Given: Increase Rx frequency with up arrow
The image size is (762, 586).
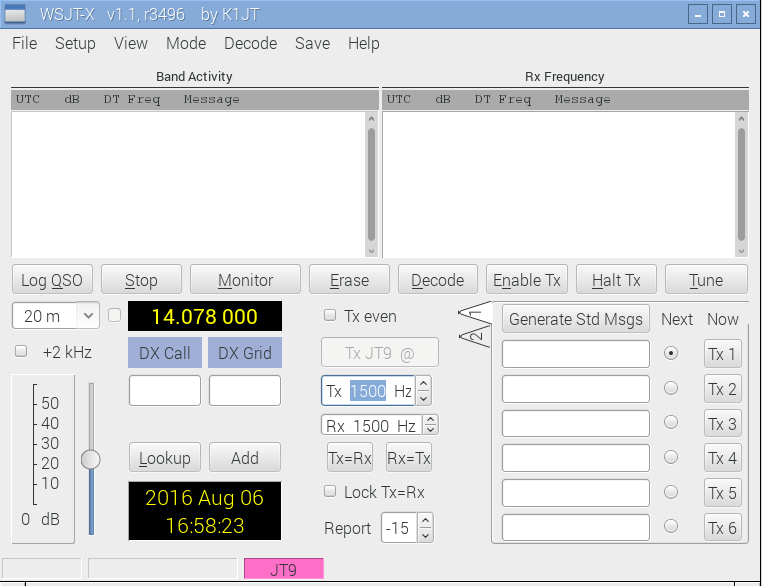Looking at the screenshot, I should (430, 420).
